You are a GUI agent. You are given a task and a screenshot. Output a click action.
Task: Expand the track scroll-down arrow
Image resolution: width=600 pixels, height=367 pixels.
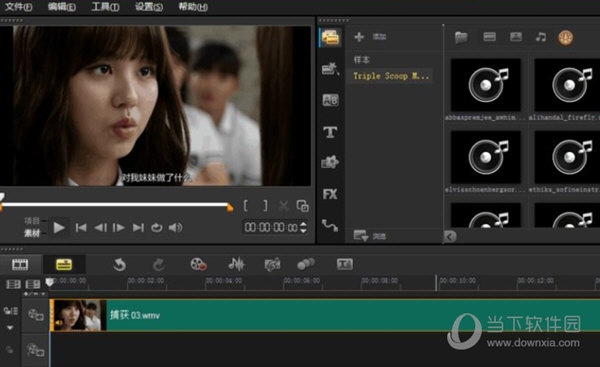[x=10, y=328]
